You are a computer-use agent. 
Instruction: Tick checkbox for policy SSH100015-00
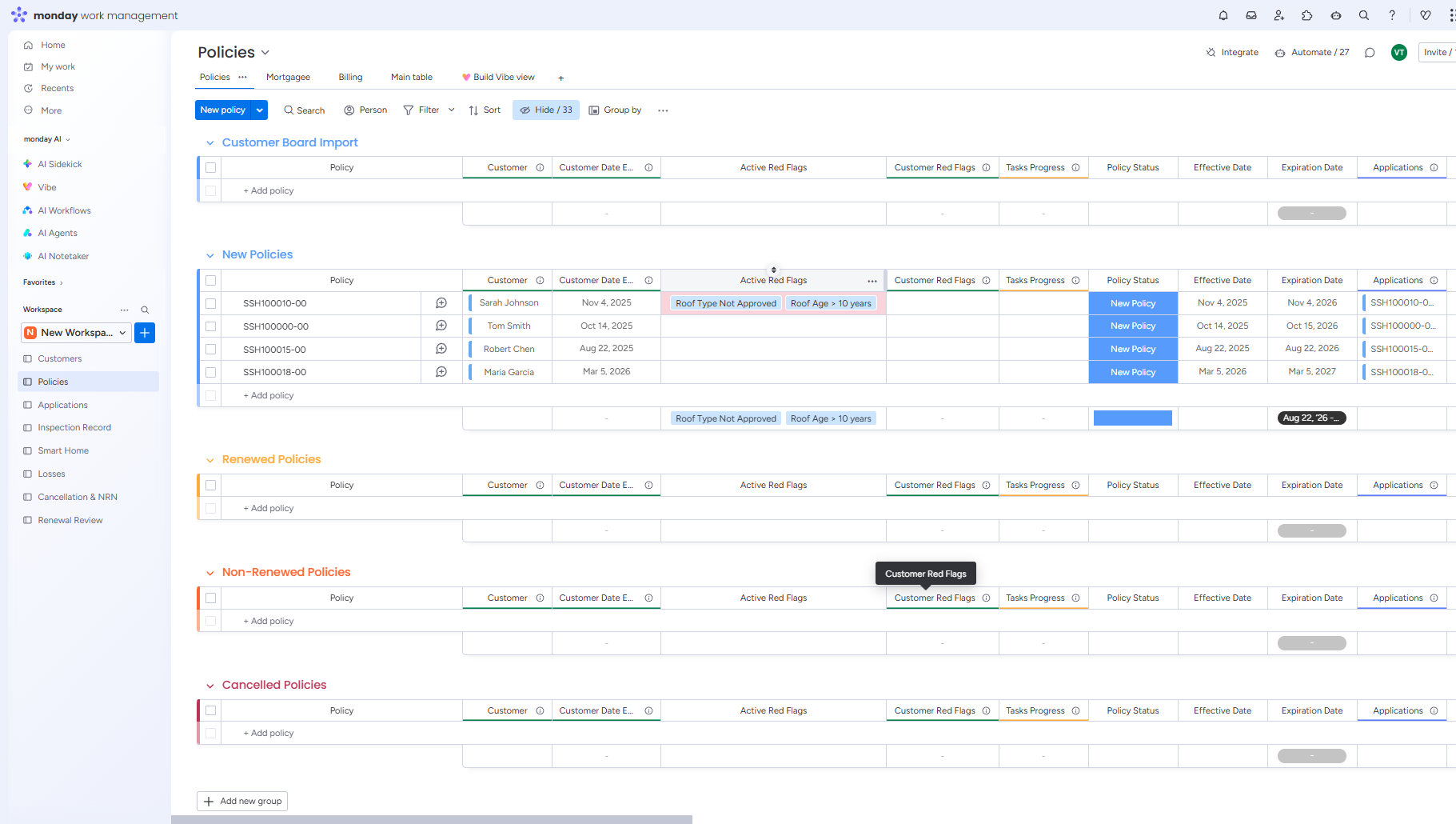[210, 350]
